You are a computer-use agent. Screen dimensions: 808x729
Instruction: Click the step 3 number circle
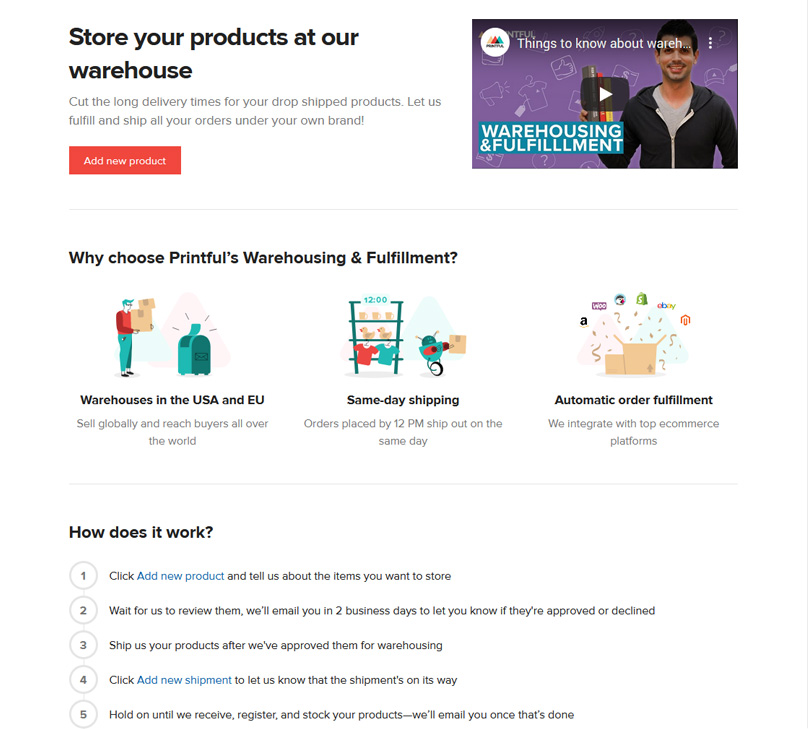coord(83,645)
